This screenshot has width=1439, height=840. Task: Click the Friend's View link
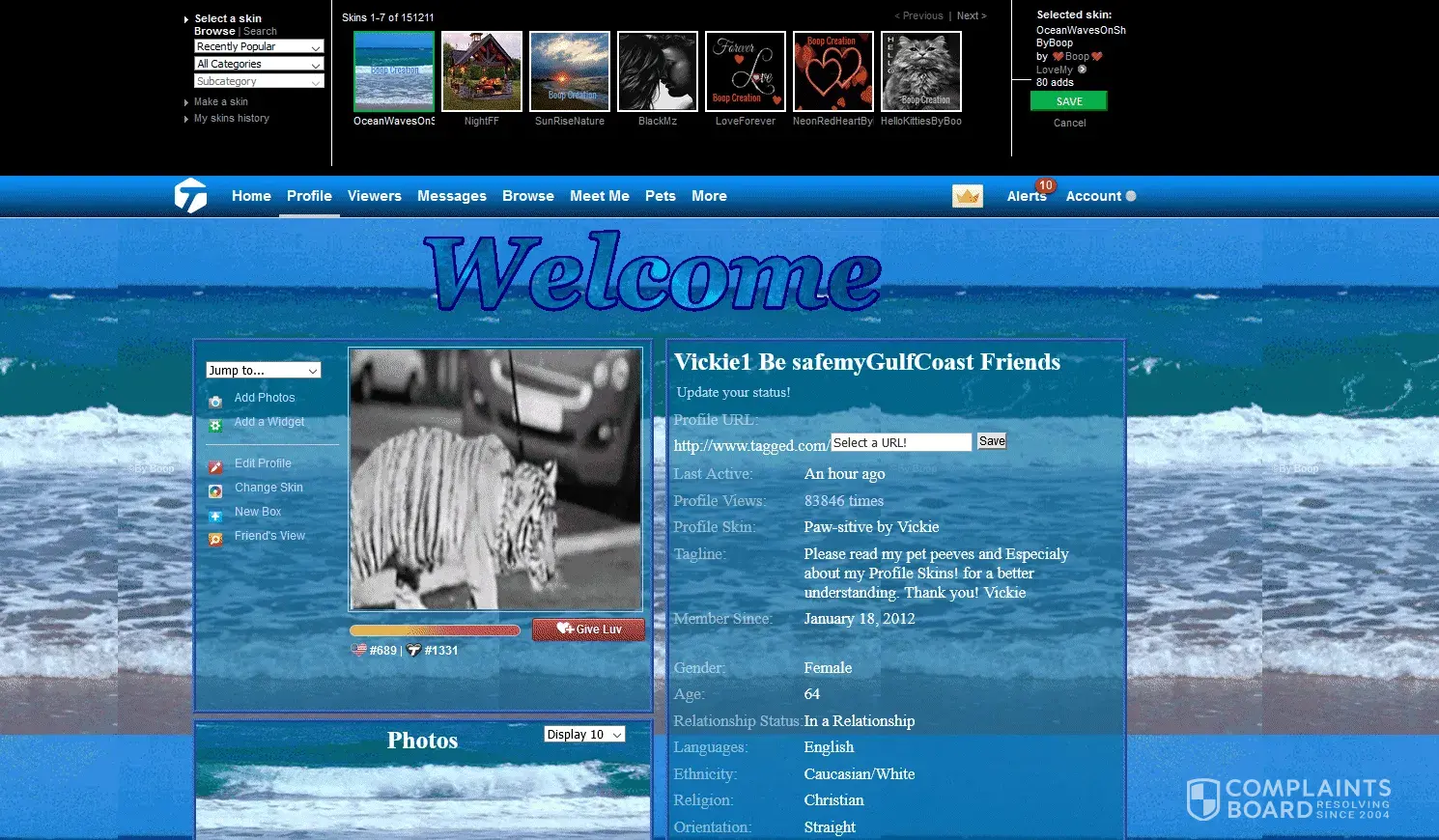[x=269, y=536]
